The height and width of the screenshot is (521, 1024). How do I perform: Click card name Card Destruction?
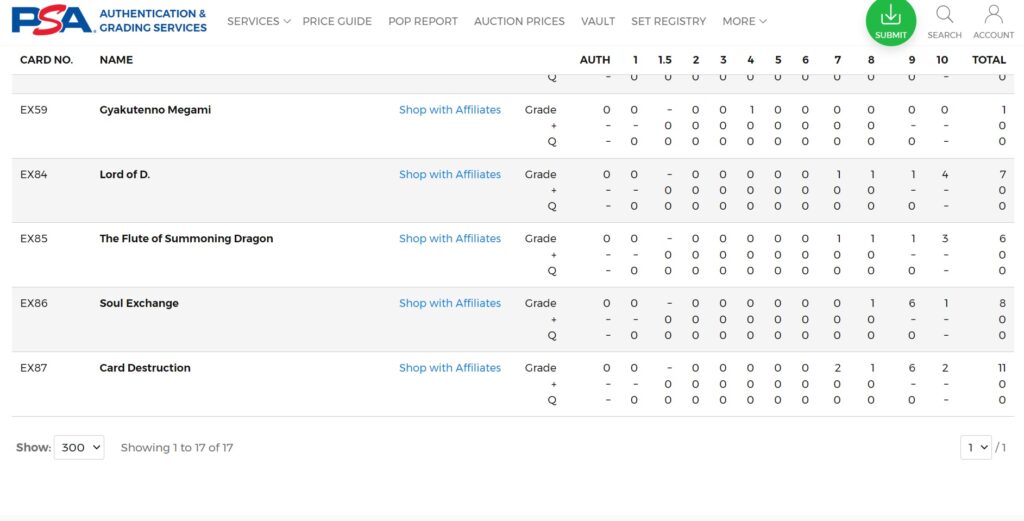(x=145, y=368)
